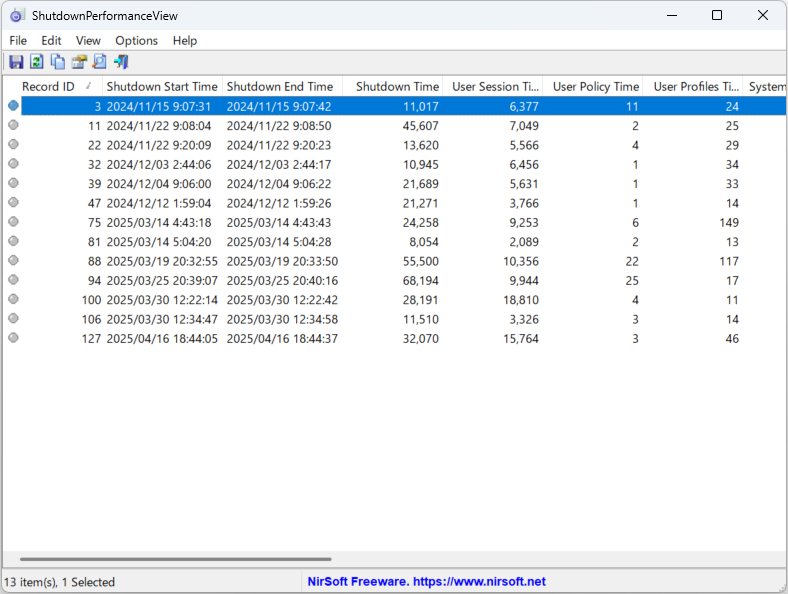The height and width of the screenshot is (594, 788).
Task: Open the Properties toolbar icon
Action: [79, 62]
